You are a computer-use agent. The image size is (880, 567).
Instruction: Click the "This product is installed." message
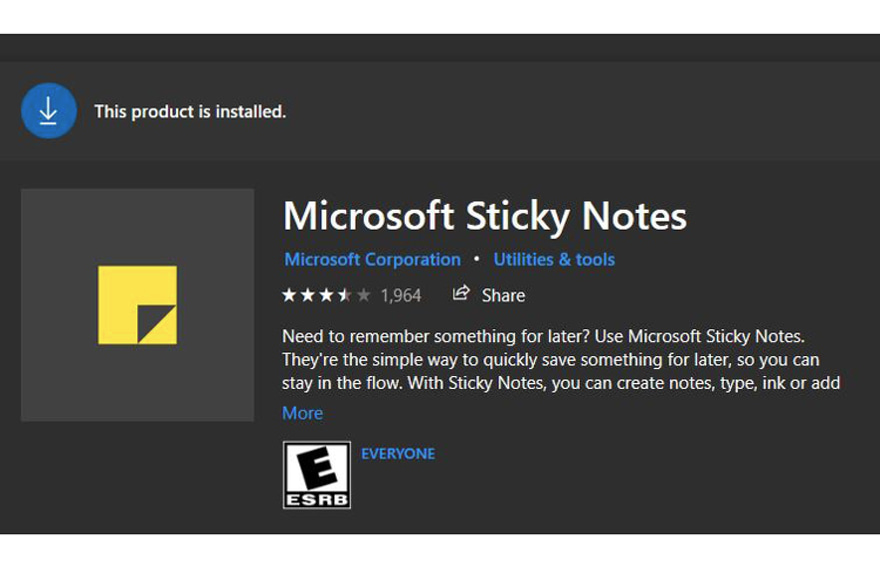pyautogui.click(x=190, y=112)
